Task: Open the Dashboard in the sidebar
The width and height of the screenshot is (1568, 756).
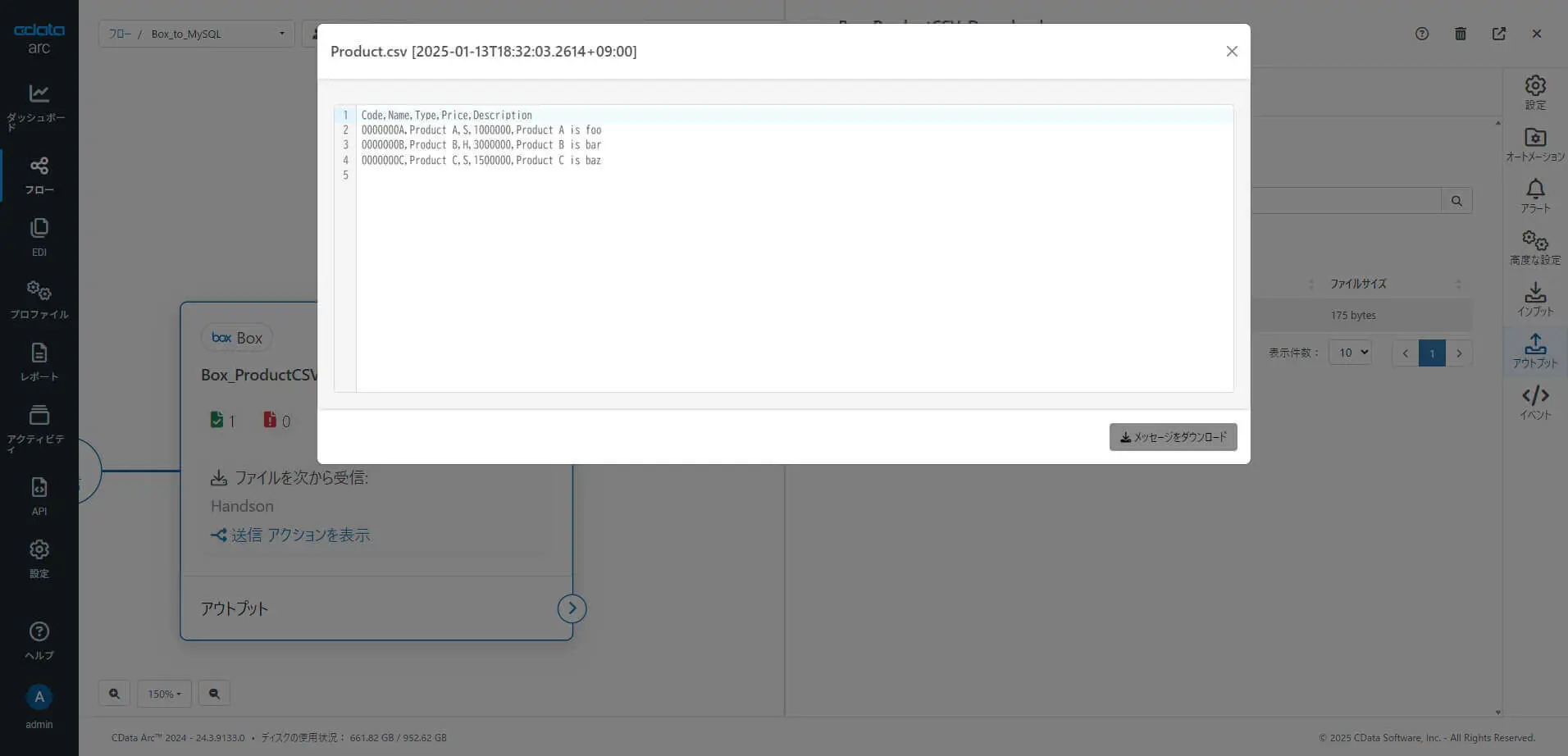Action: coord(39,107)
